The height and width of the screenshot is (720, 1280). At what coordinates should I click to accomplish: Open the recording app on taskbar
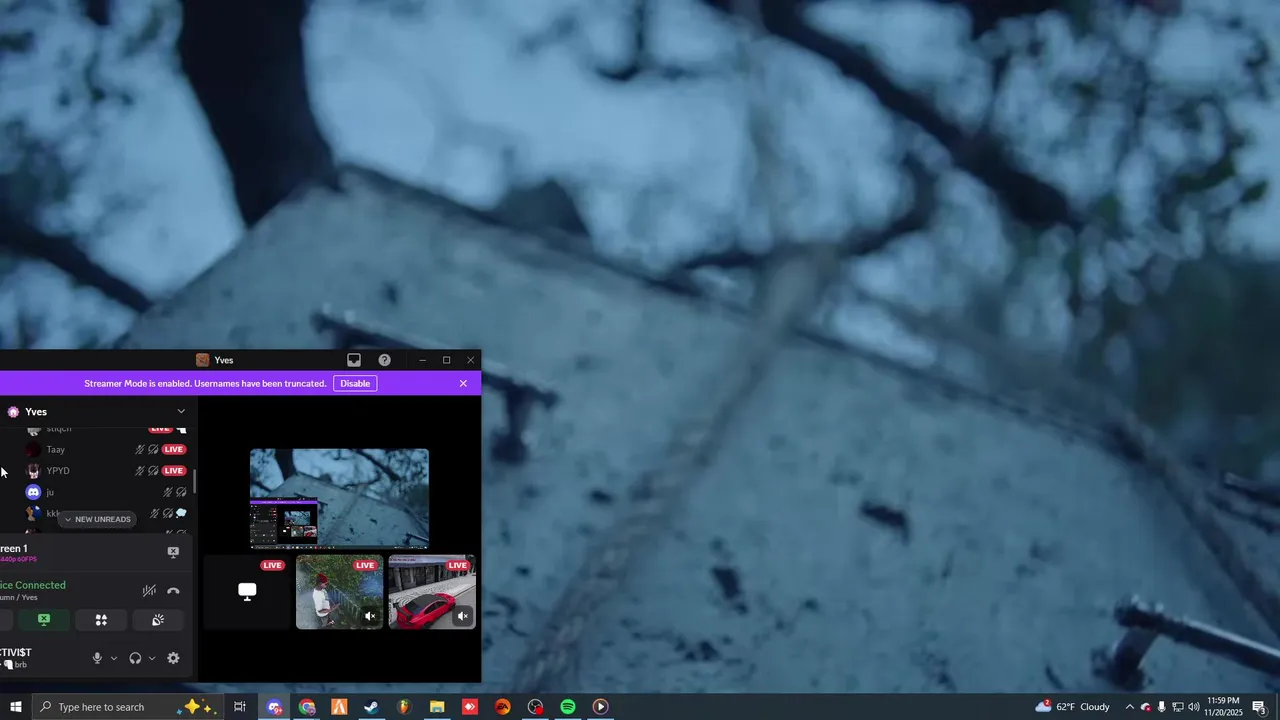[x=535, y=707]
